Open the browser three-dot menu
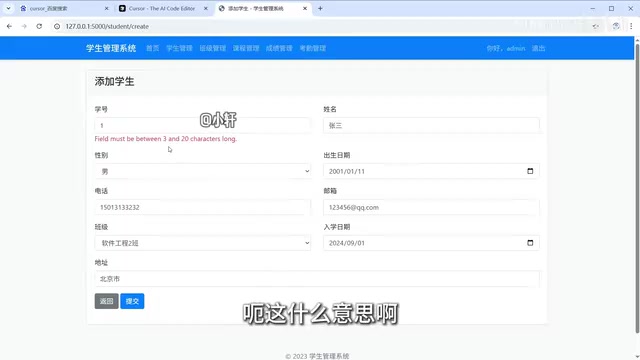 pyautogui.click(x=631, y=26)
